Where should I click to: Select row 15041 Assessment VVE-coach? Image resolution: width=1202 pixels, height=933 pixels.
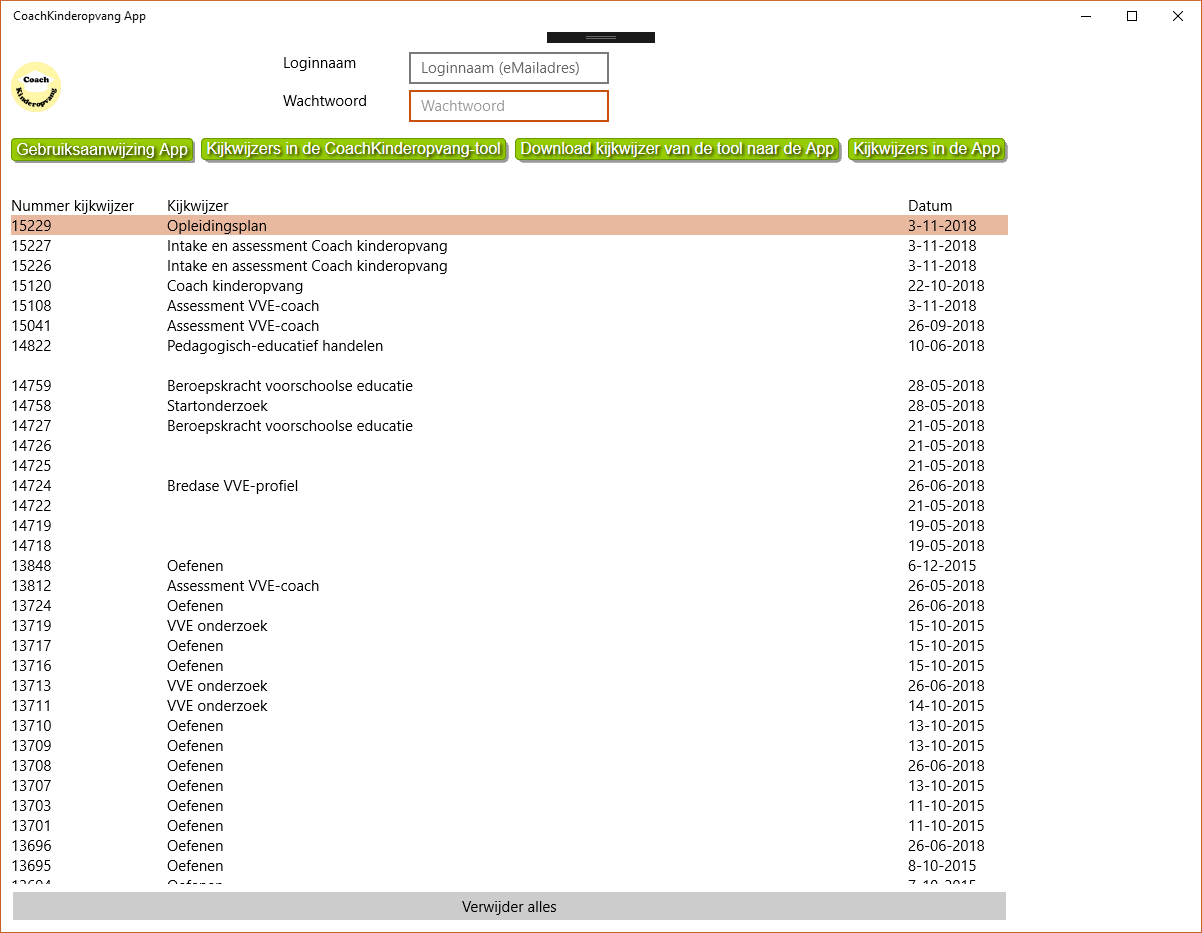pyautogui.click(x=509, y=326)
